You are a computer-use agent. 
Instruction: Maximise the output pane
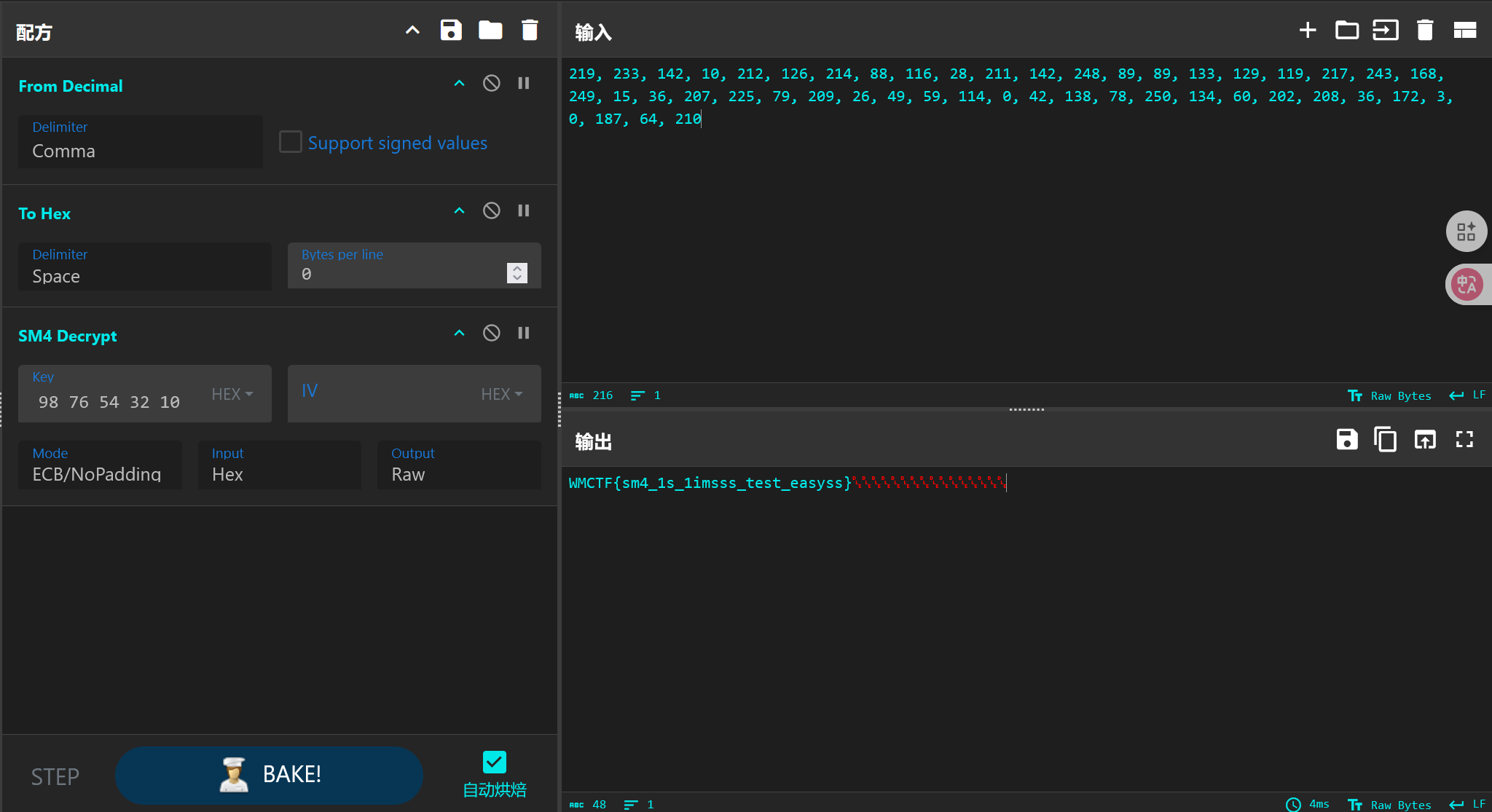pyautogui.click(x=1464, y=440)
